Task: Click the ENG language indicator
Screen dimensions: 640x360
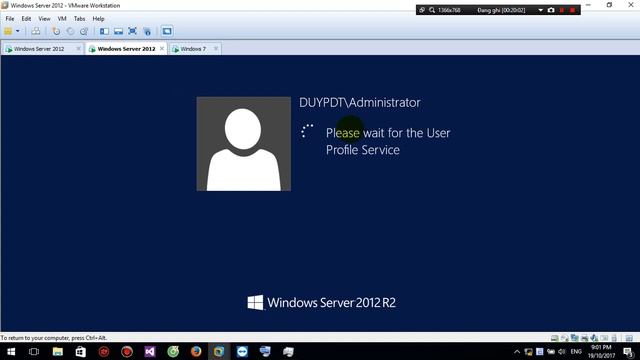Action: click(x=576, y=351)
